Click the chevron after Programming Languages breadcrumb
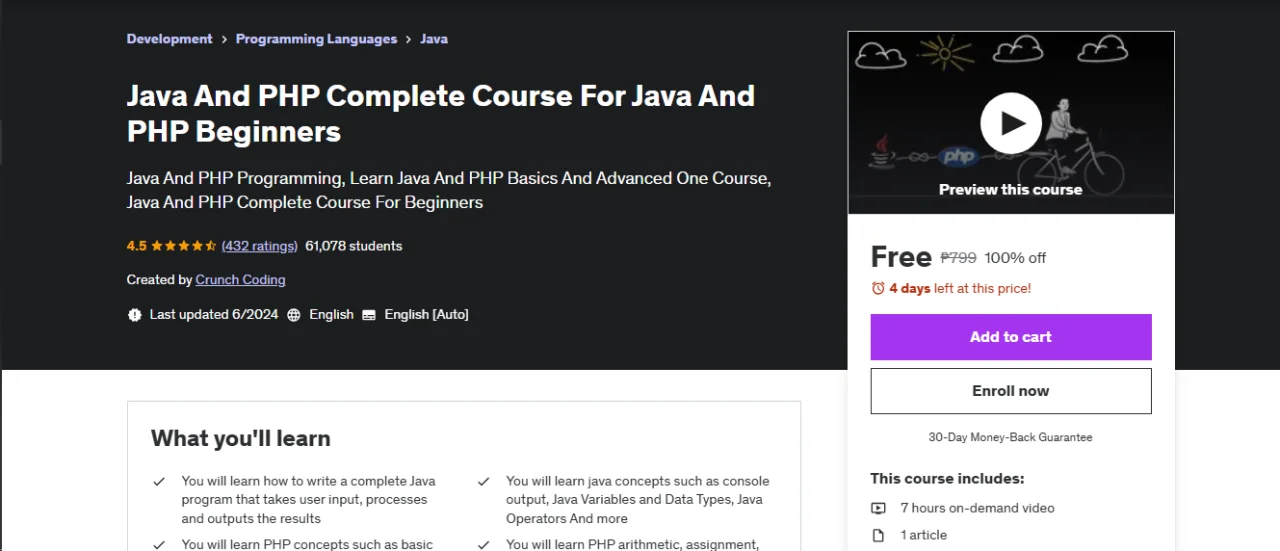Screen dimensions: 1280x551 [x=408, y=39]
